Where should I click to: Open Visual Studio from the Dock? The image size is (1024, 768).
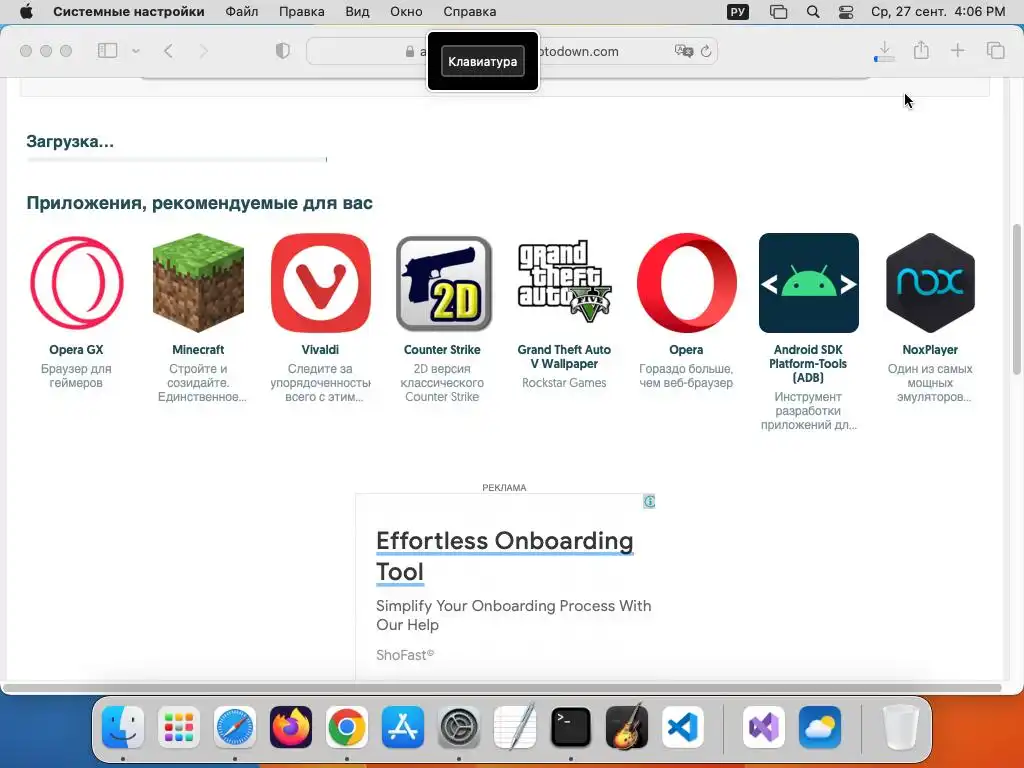click(x=764, y=727)
